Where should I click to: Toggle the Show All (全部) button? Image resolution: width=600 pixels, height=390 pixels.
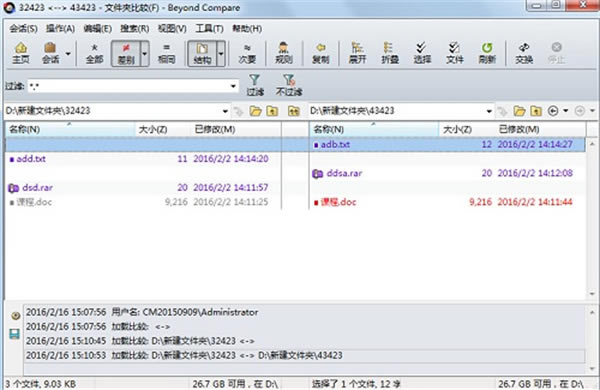95,53
